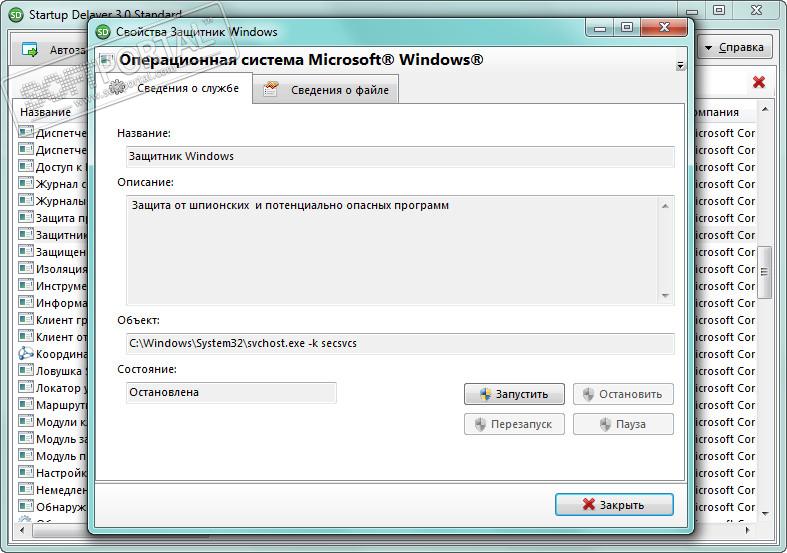Screen dimensions: 787x553
Task: Click the Журналы row icon
Action: (26, 200)
